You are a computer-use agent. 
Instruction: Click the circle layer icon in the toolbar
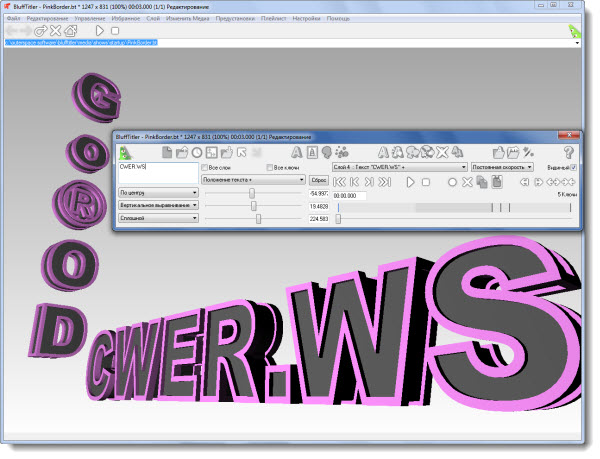coord(197,152)
